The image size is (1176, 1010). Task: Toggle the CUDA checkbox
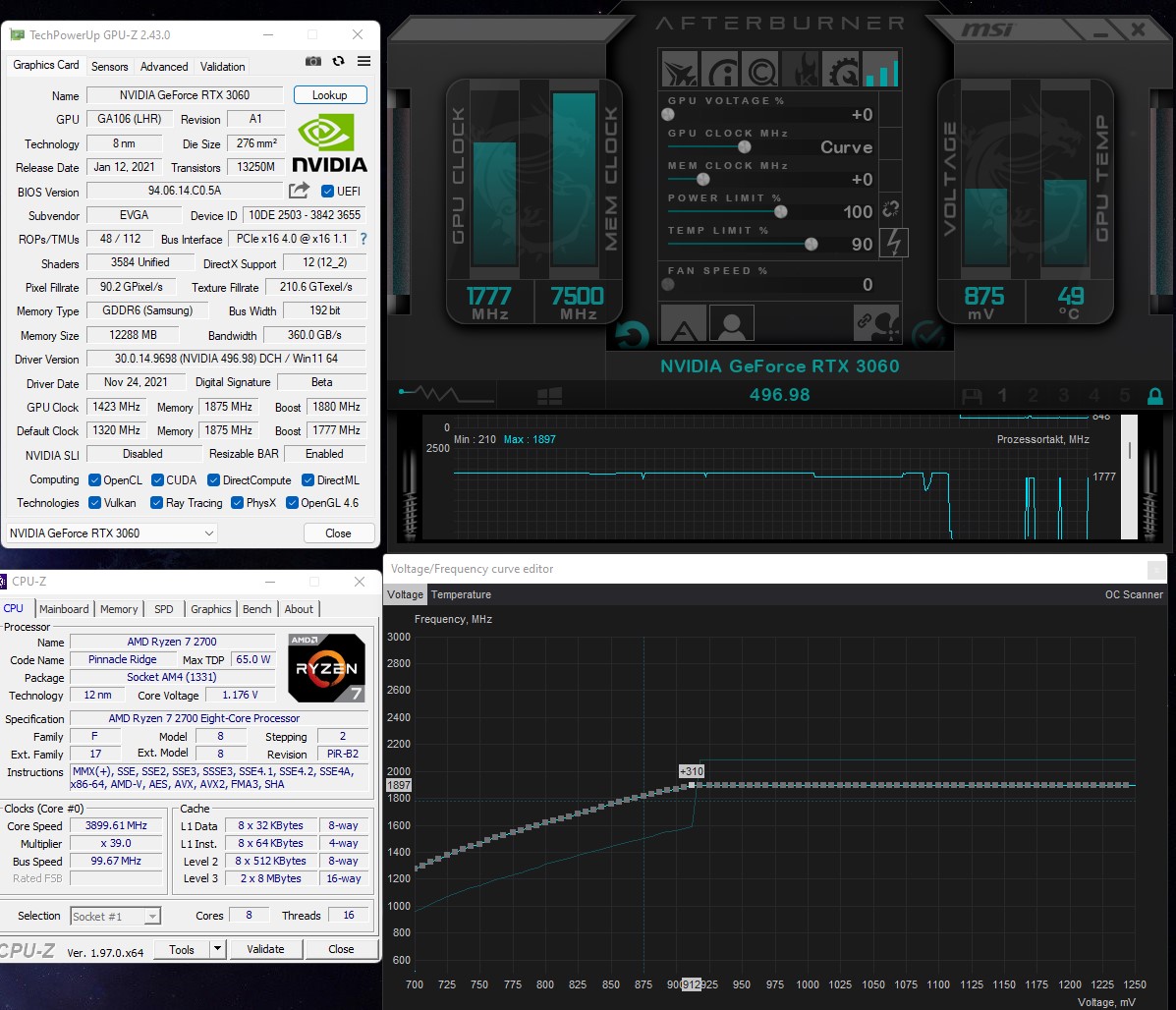pyautogui.click(x=157, y=479)
